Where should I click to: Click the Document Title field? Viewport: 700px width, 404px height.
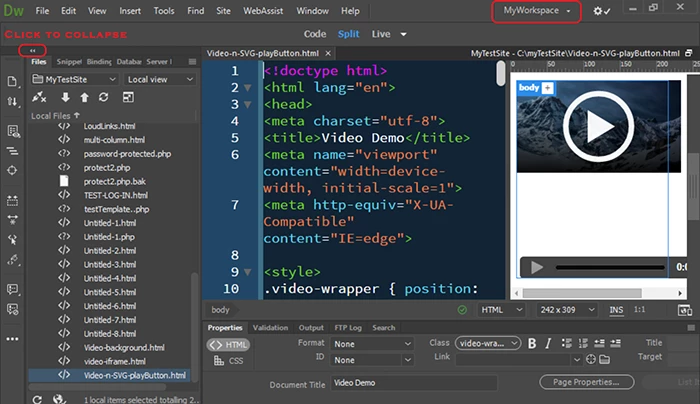[x=413, y=383]
